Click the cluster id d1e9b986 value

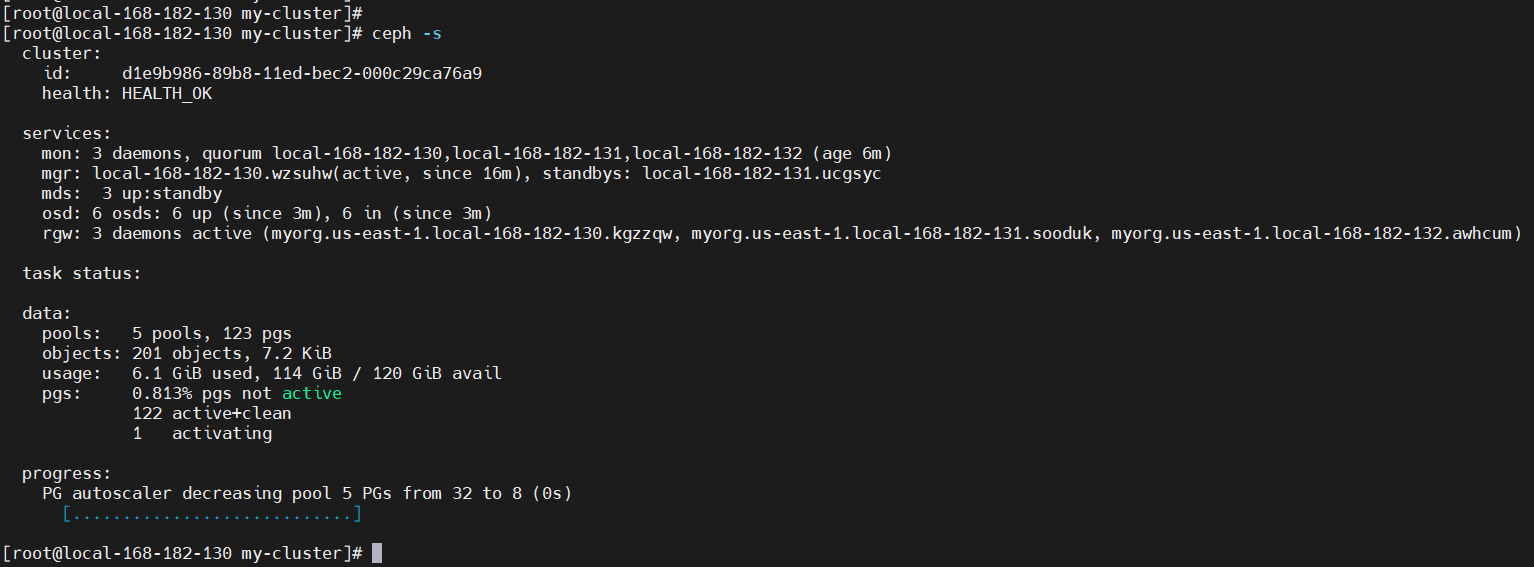(302, 74)
